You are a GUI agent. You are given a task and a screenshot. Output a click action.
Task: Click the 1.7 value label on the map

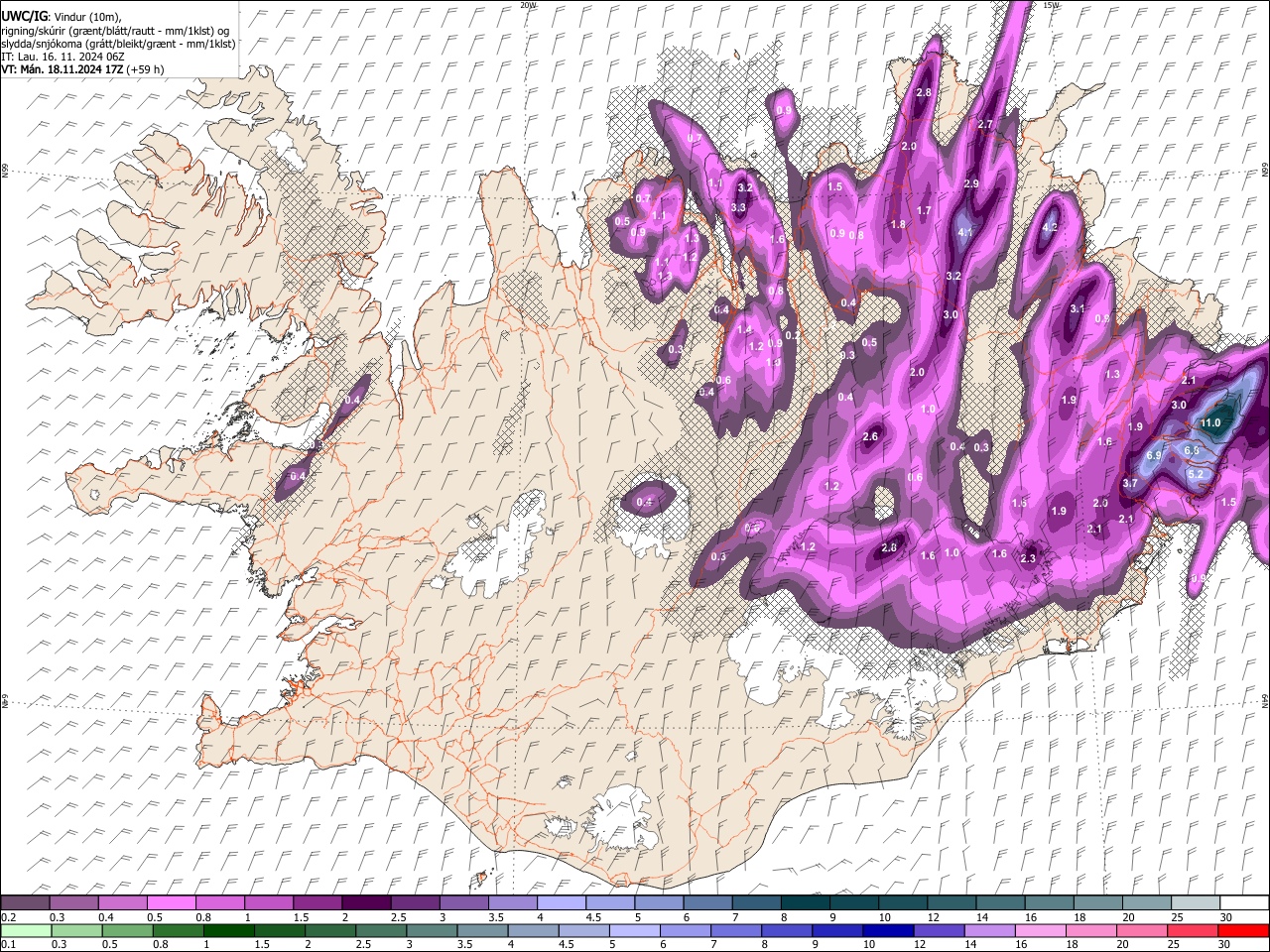point(924,211)
